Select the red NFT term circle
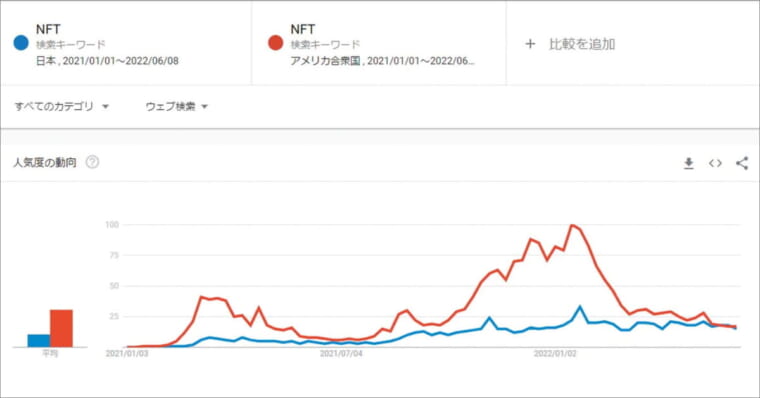 click(275, 43)
